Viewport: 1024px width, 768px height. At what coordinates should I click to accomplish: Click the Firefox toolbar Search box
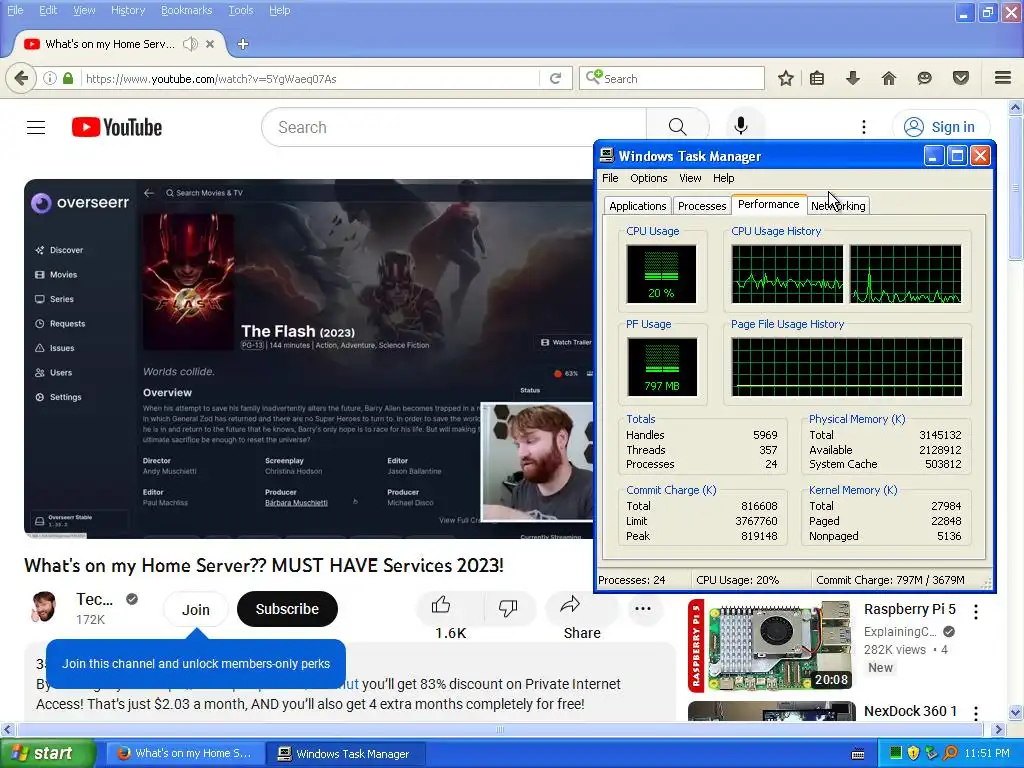[x=672, y=78]
